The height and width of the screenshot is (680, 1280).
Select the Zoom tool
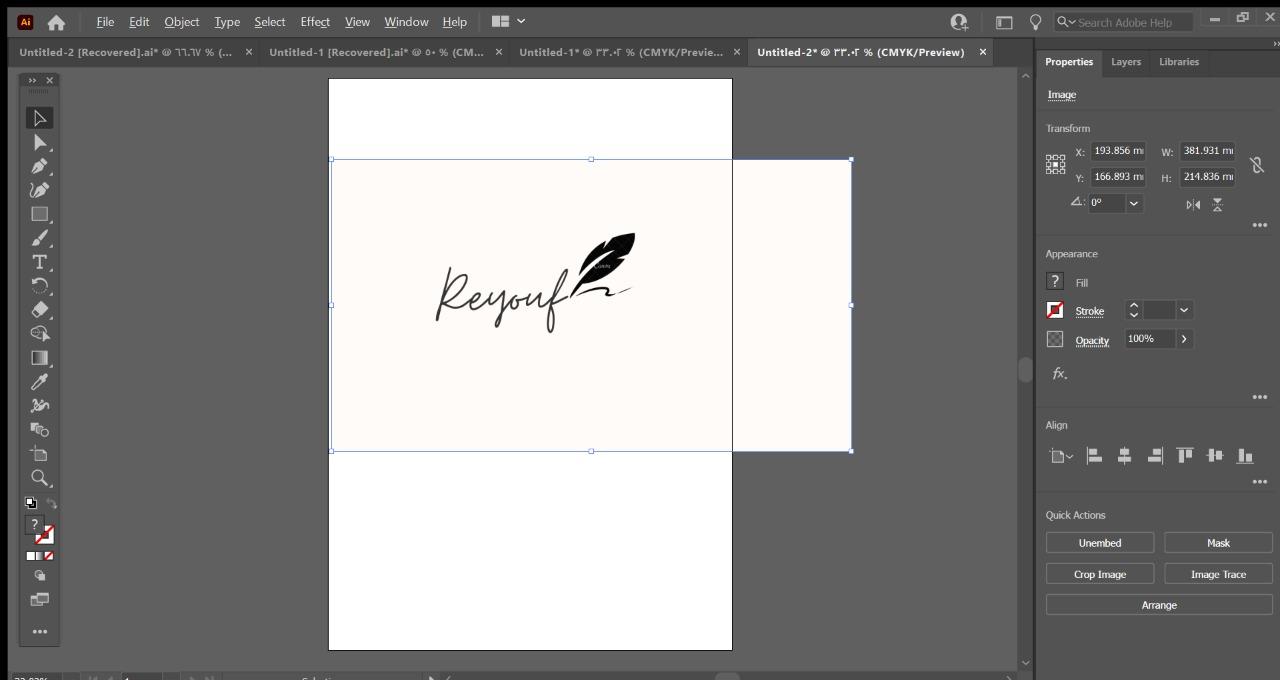(40, 478)
